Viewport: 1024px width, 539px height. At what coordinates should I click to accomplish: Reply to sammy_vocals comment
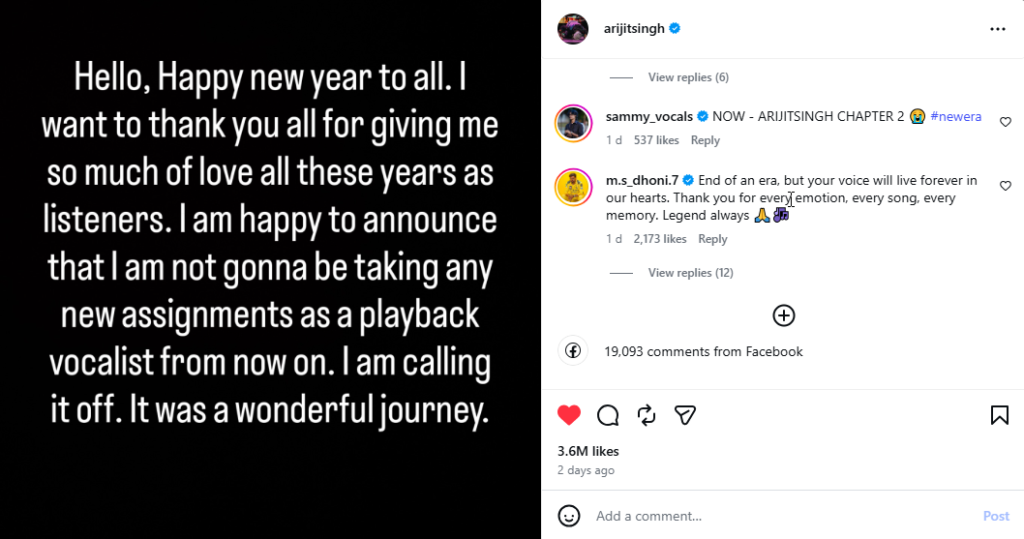[705, 141]
